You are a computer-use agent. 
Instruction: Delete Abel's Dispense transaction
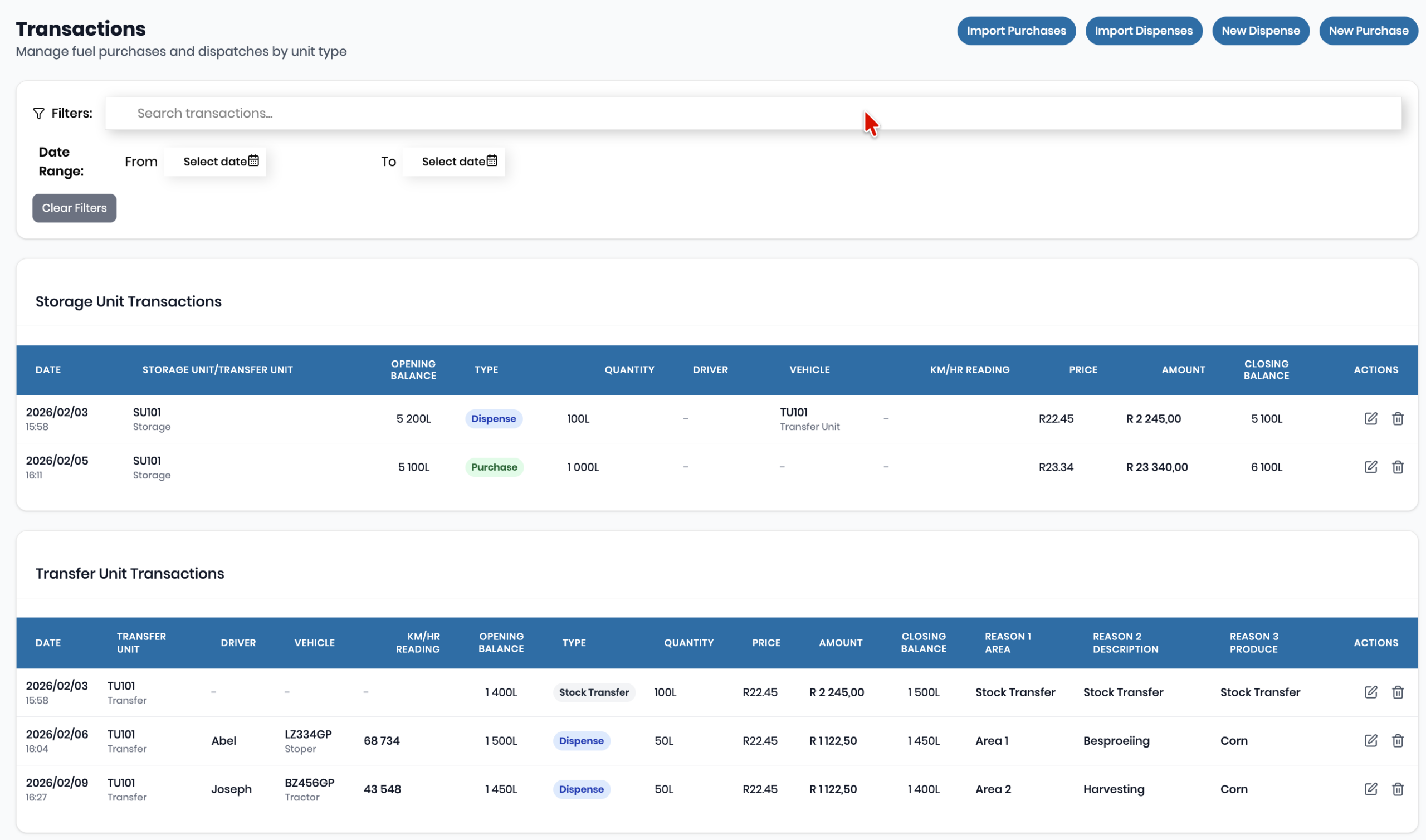coord(1398,740)
